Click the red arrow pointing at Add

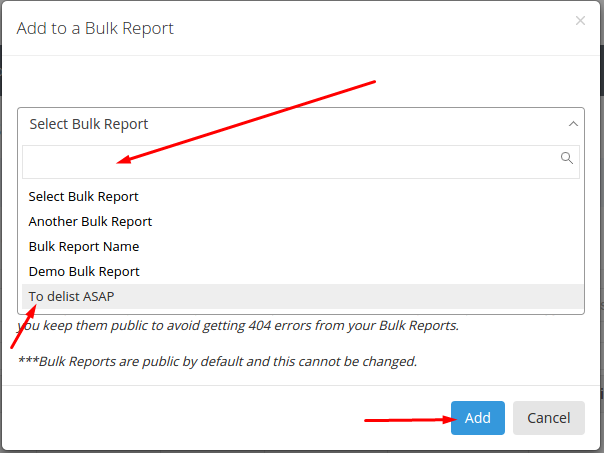410,419
